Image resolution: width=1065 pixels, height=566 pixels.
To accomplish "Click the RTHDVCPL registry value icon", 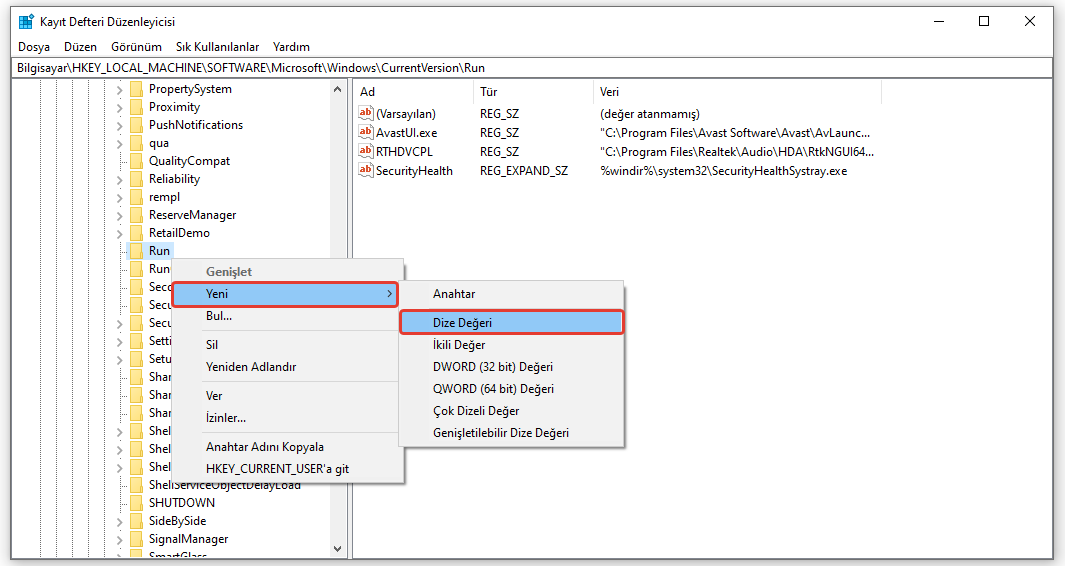I will [x=366, y=151].
